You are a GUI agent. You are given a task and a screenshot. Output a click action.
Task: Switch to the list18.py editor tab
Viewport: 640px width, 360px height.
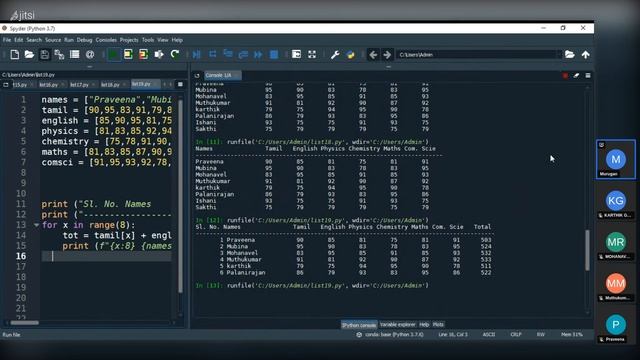click(x=110, y=85)
